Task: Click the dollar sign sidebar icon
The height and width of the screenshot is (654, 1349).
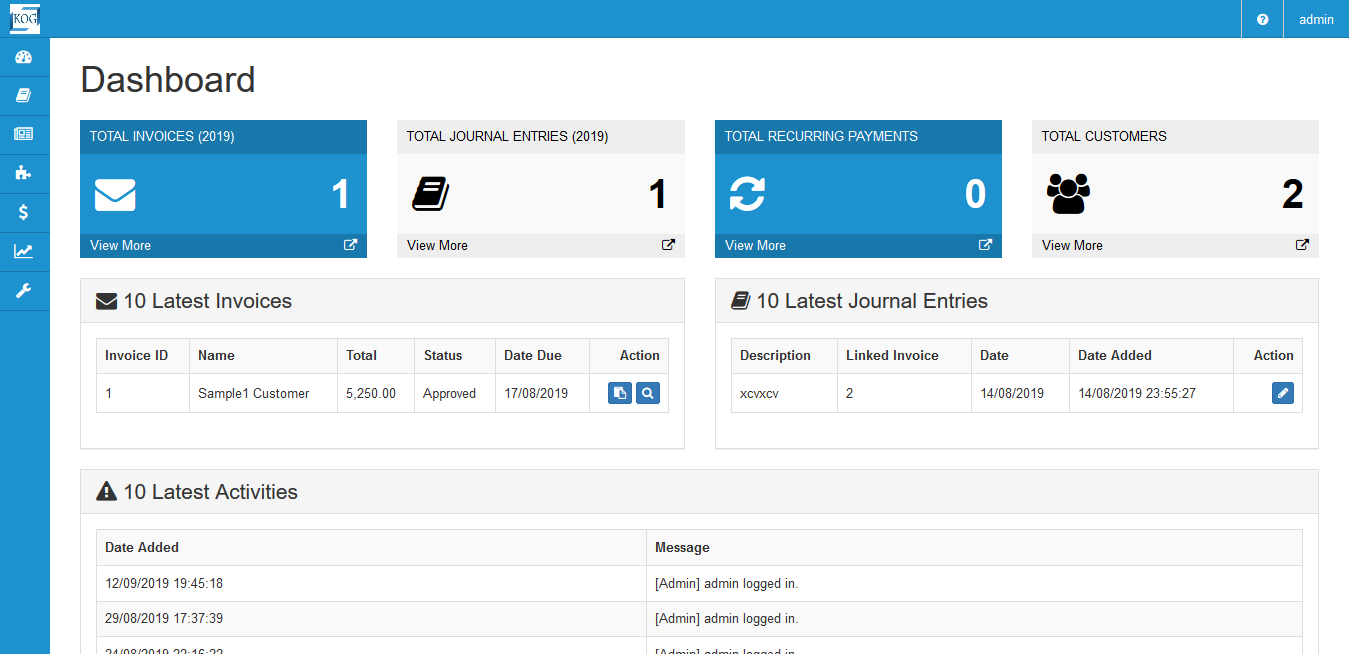Action: pos(23,212)
